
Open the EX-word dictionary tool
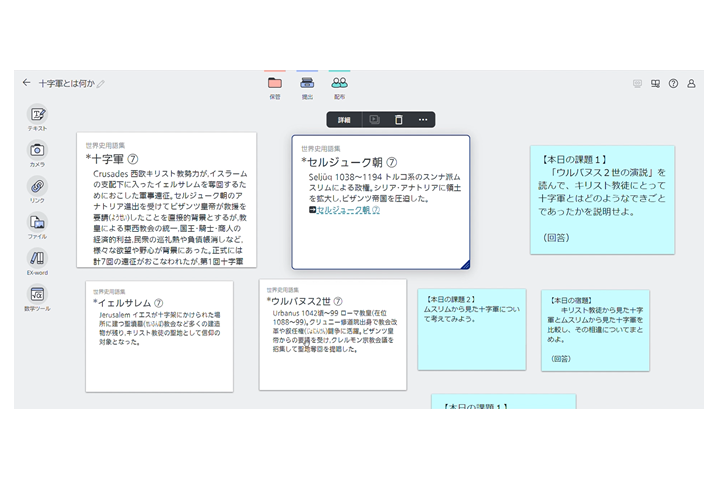coord(37,258)
